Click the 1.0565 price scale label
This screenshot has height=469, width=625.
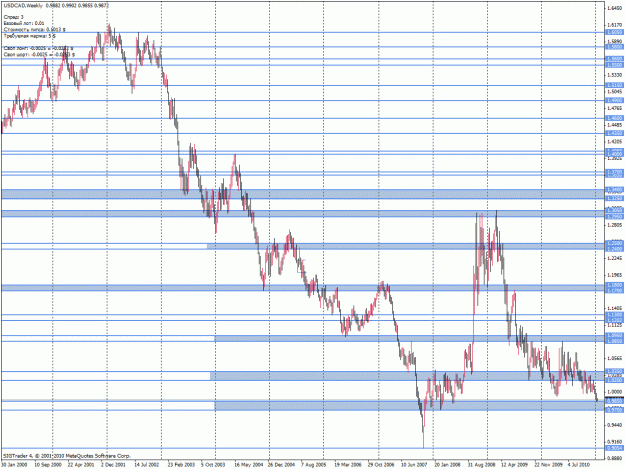[615, 358]
